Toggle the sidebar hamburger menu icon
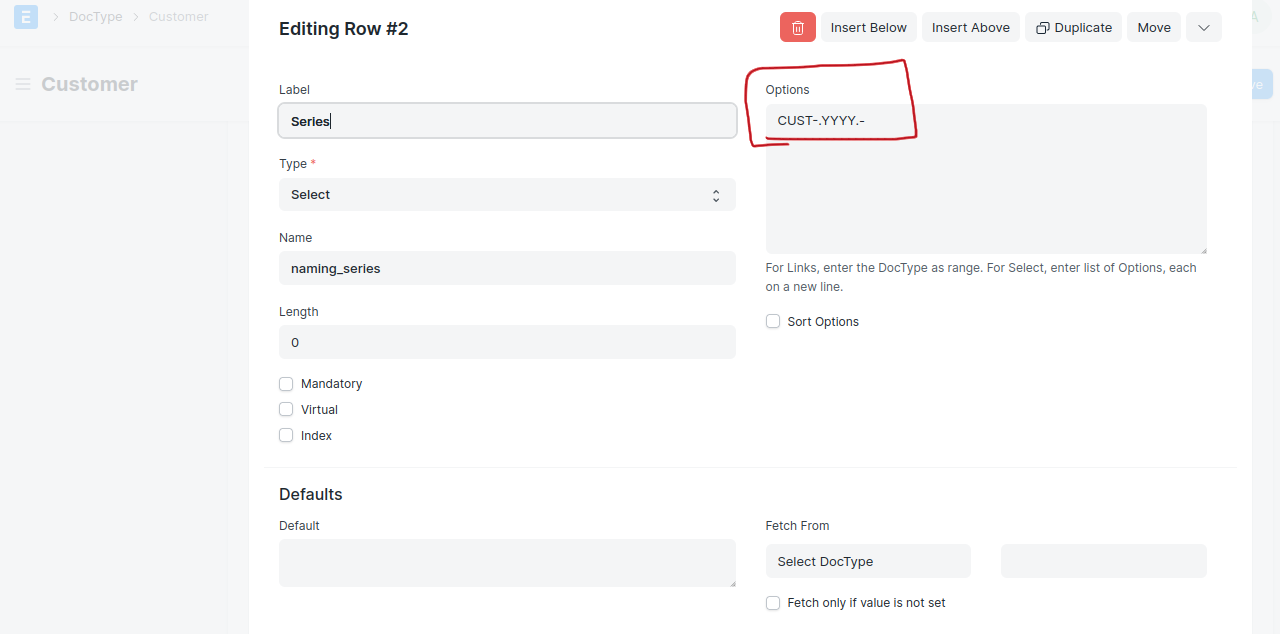The image size is (1280, 640). tap(23, 85)
